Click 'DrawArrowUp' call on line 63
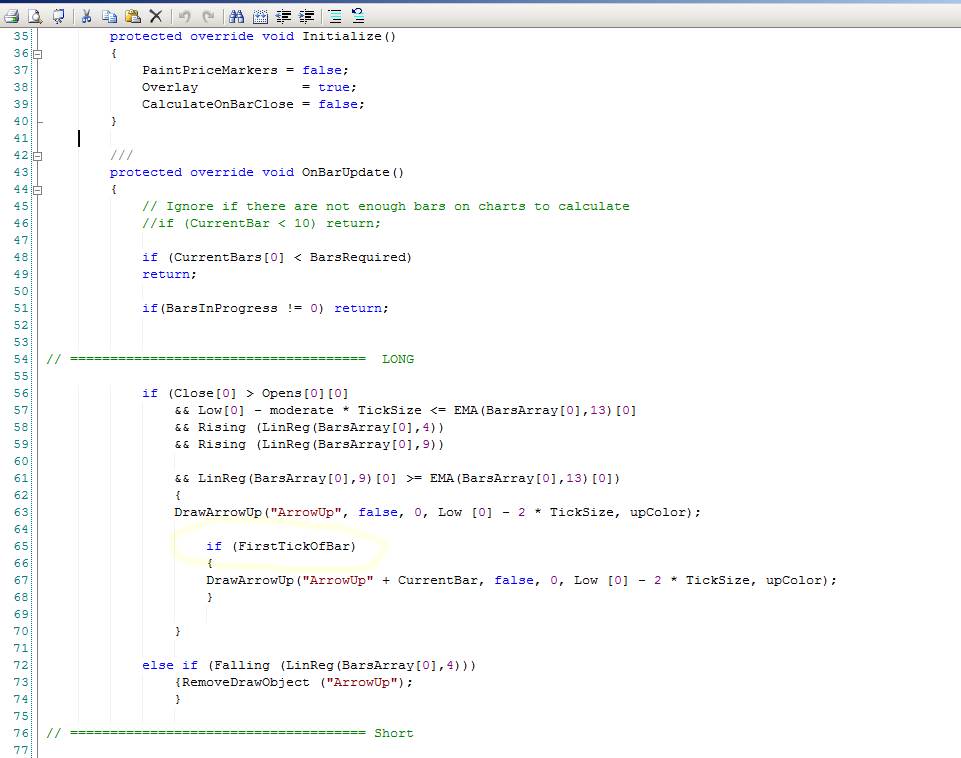The height and width of the screenshot is (758, 961). (x=218, y=512)
